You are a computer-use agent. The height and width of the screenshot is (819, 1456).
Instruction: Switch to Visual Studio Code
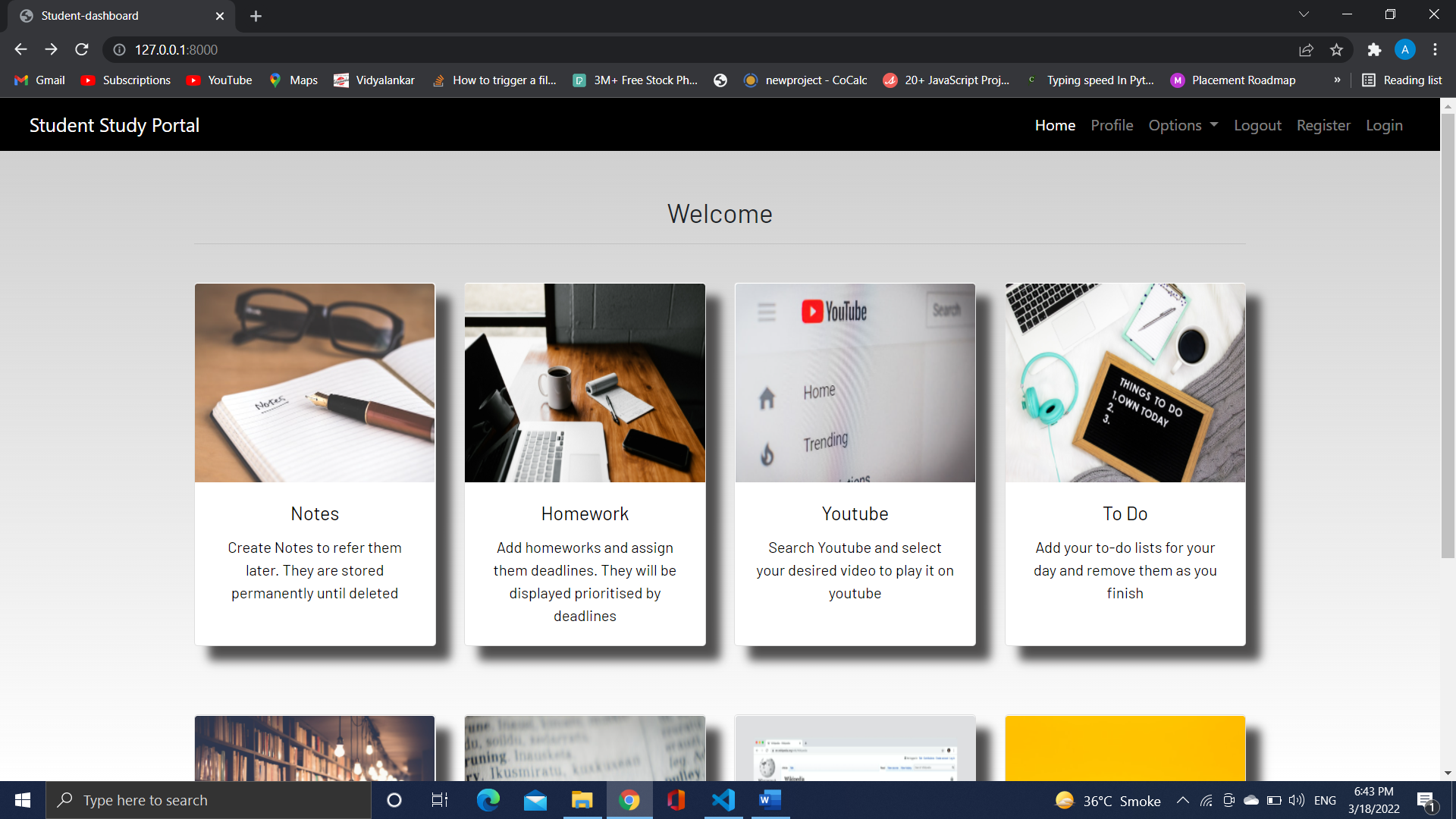723,800
